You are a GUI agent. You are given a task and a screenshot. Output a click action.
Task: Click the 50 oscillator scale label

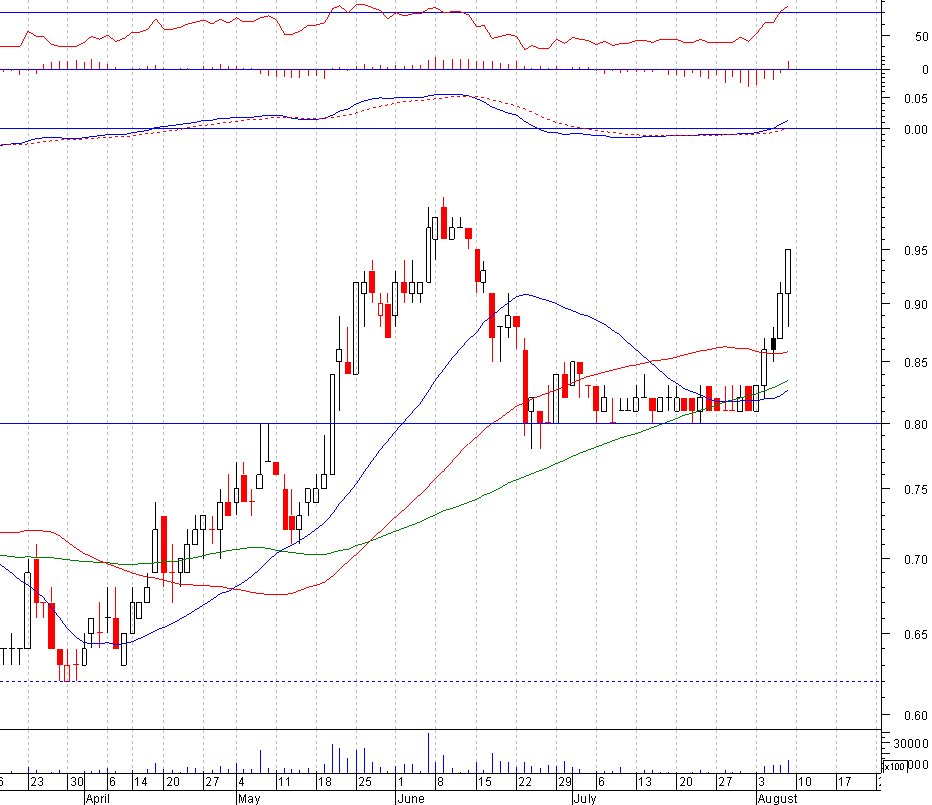click(x=921, y=37)
